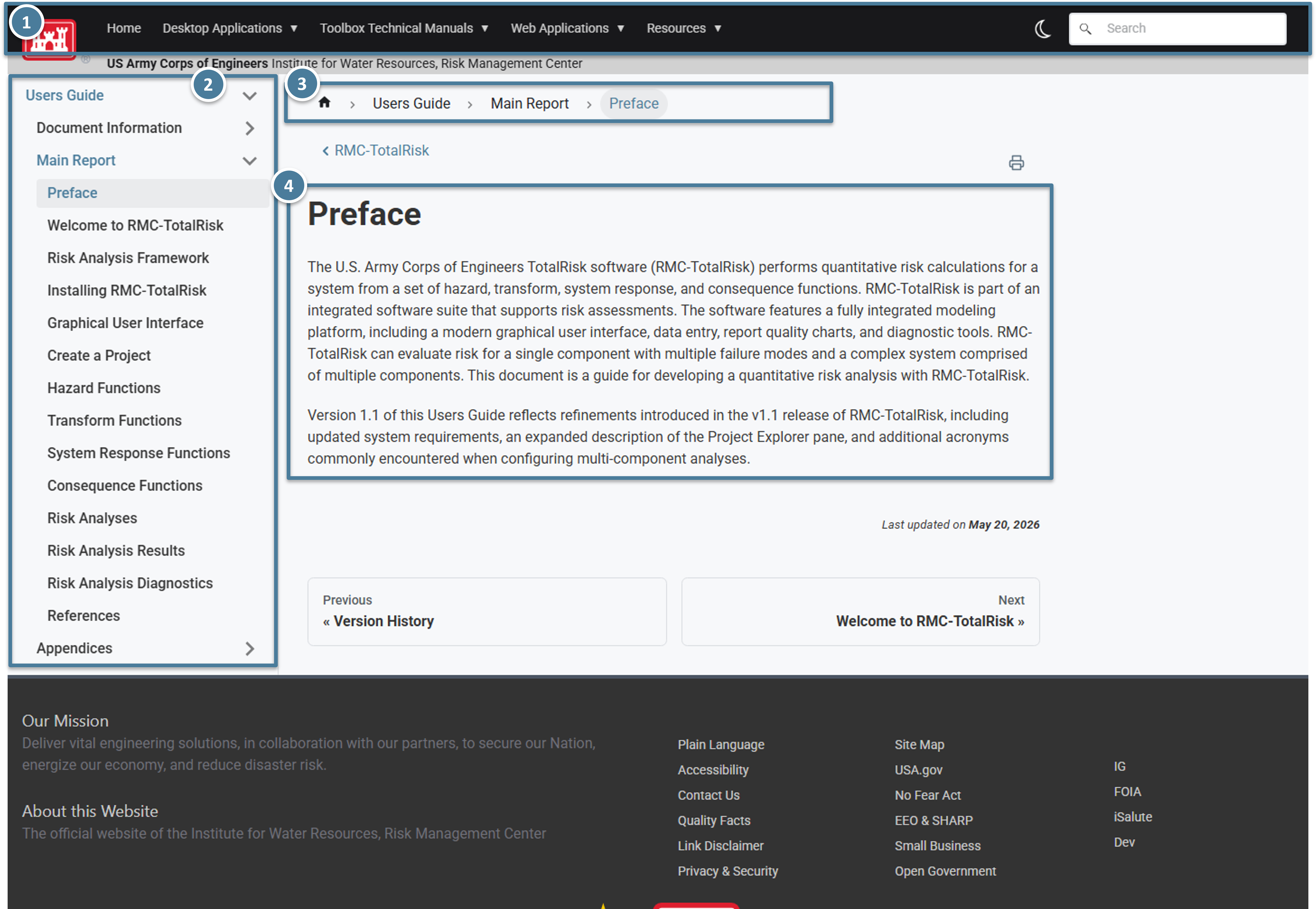
Task: Open Dev footer link
Action: tap(1124, 842)
